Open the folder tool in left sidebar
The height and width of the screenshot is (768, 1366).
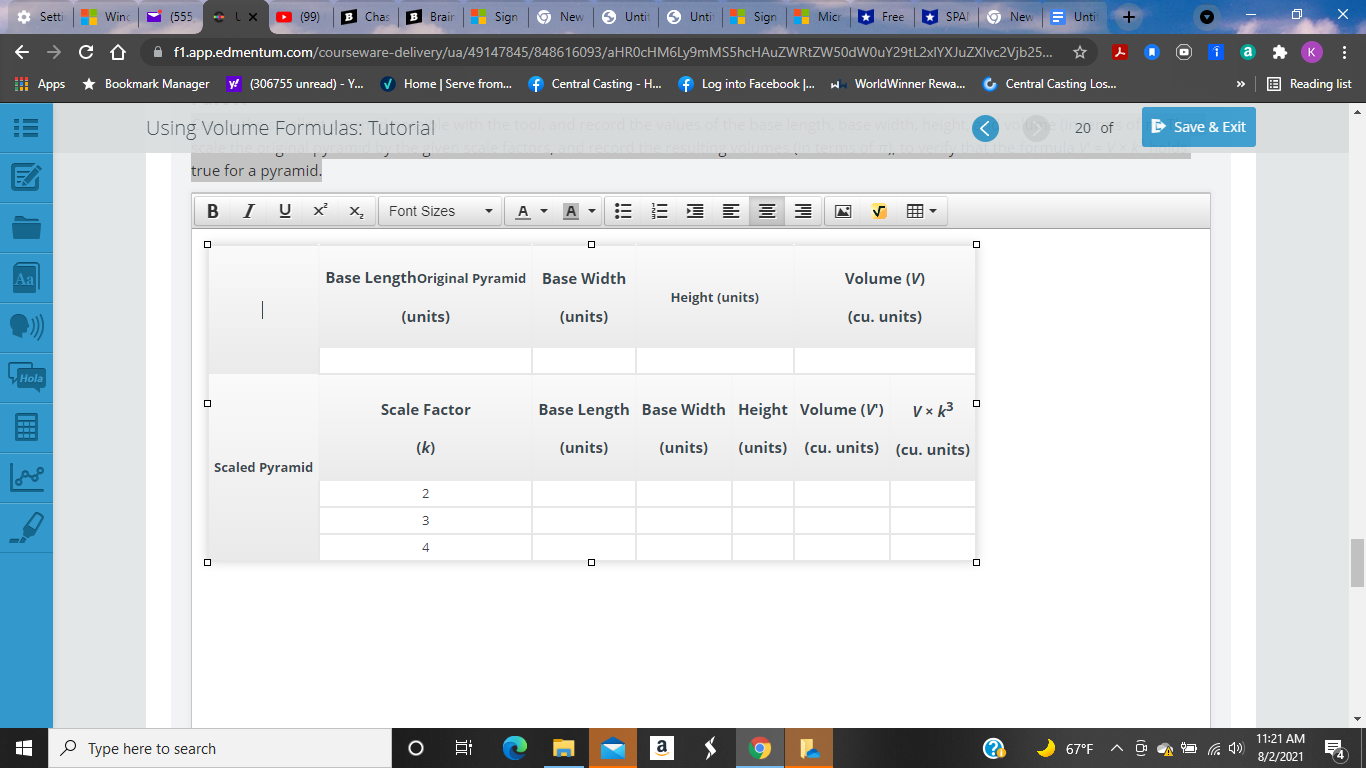click(x=26, y=228)
